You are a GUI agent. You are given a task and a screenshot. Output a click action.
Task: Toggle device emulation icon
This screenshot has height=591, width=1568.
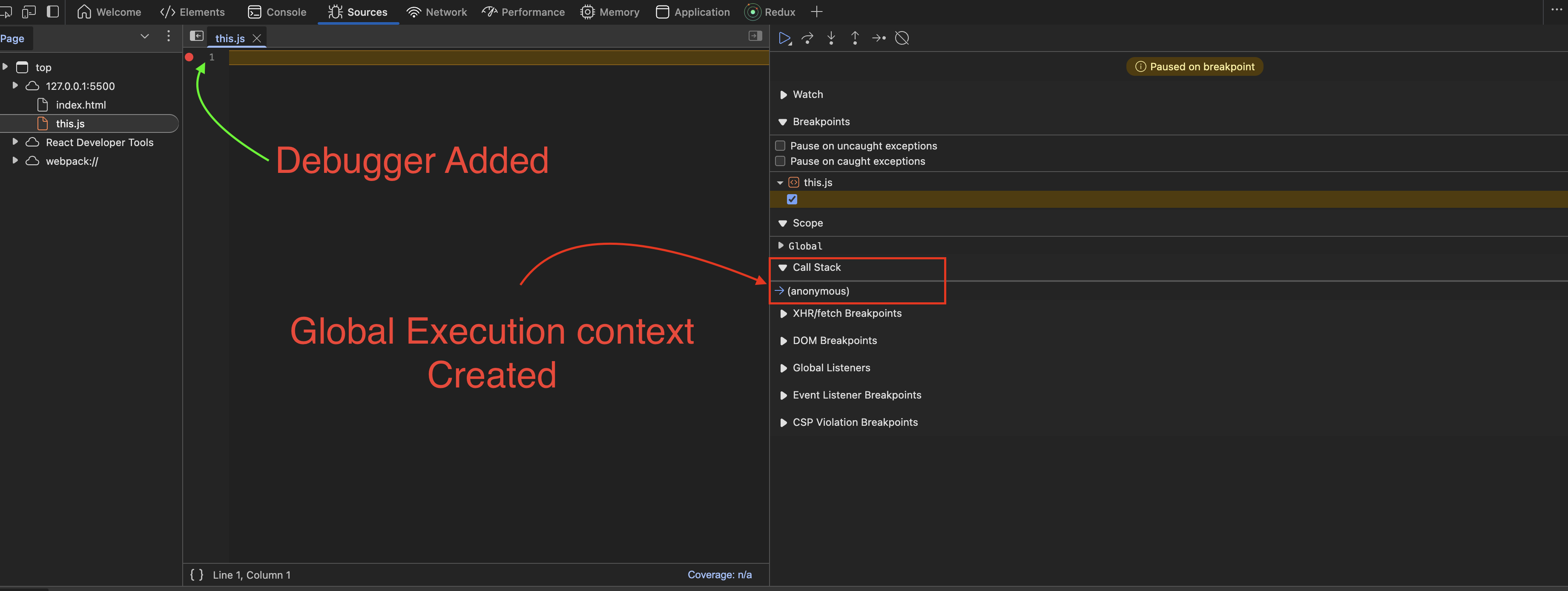(x=29, y=12)
